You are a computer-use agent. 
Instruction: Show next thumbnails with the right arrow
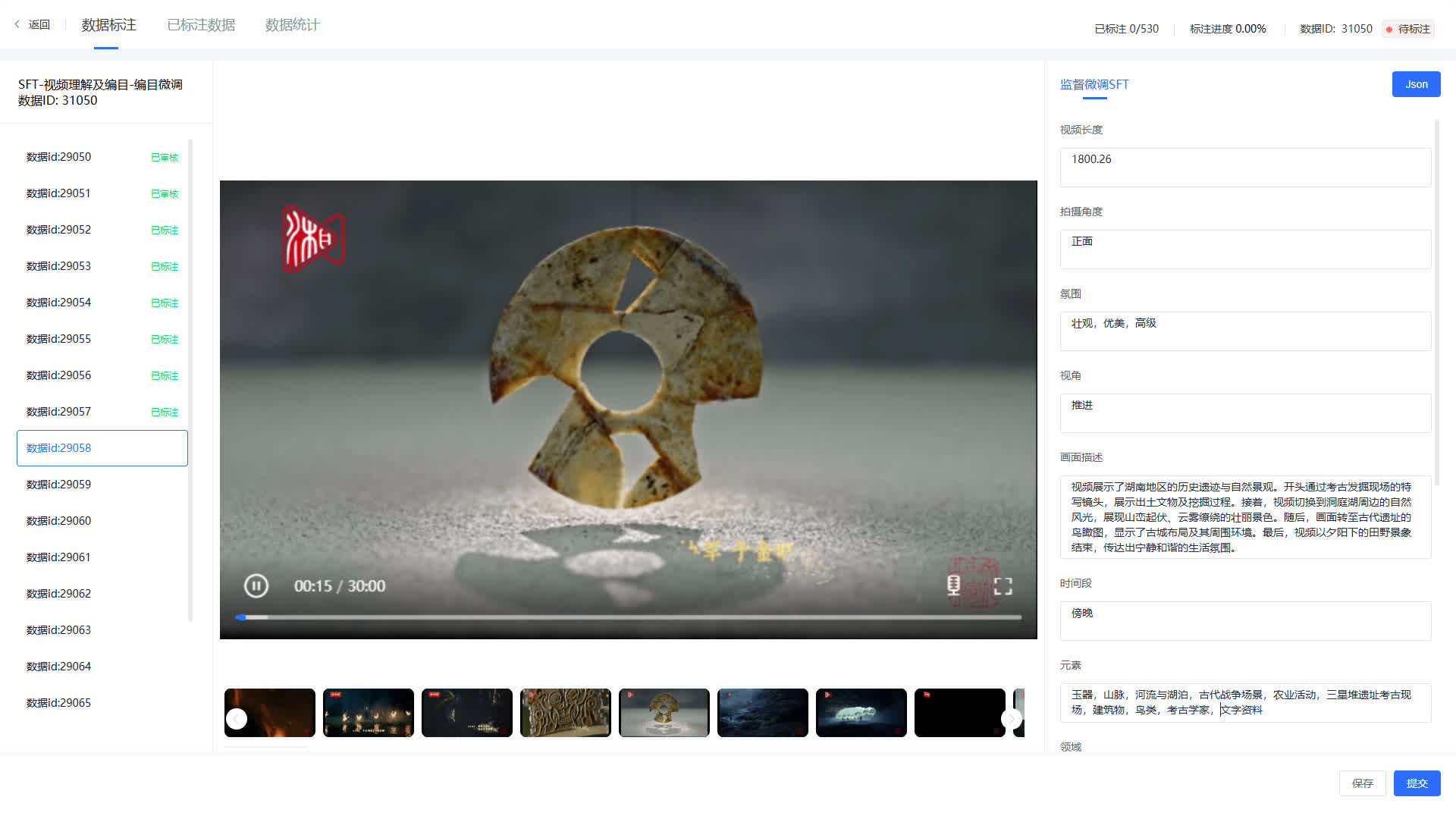(1011, 718)
